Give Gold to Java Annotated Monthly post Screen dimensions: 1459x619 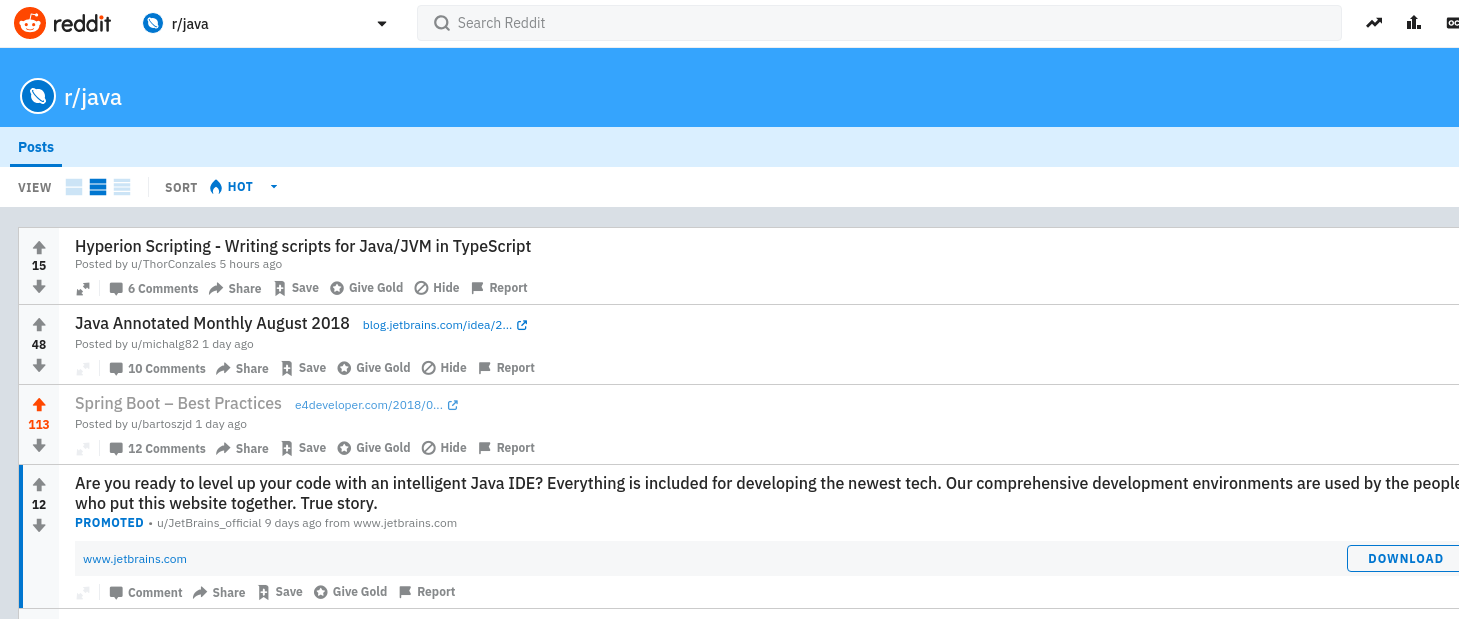(x=374, y=368)
